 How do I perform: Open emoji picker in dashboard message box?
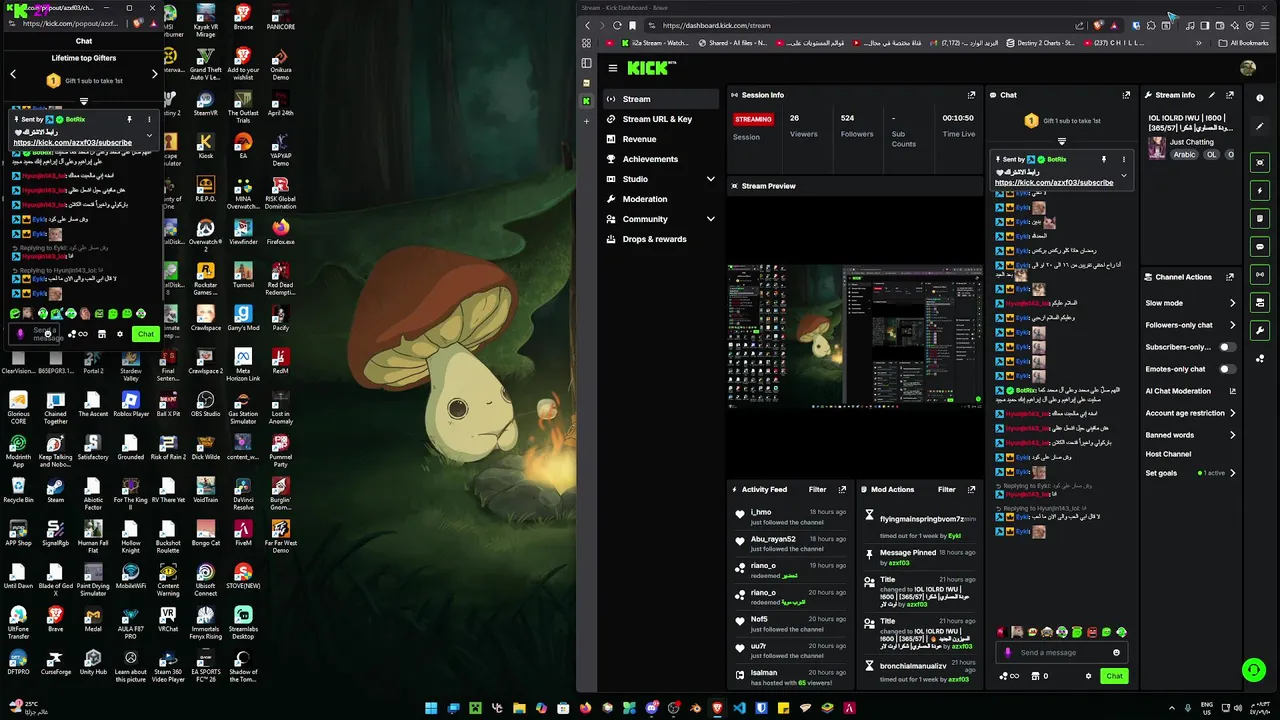tap(1116, 653)
